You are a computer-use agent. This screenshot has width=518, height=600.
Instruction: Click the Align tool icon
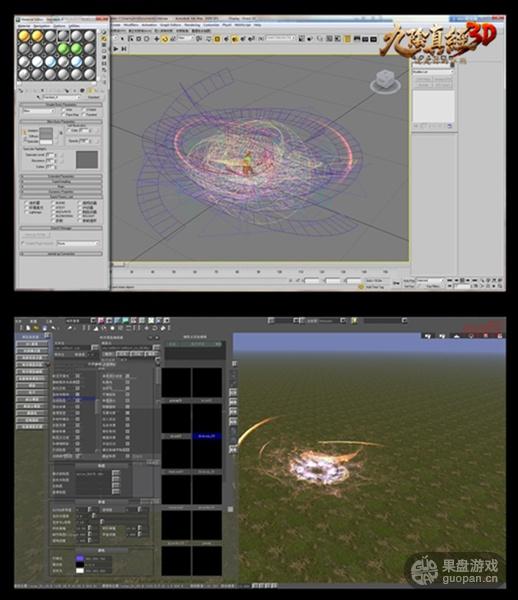tap(310, 39)
